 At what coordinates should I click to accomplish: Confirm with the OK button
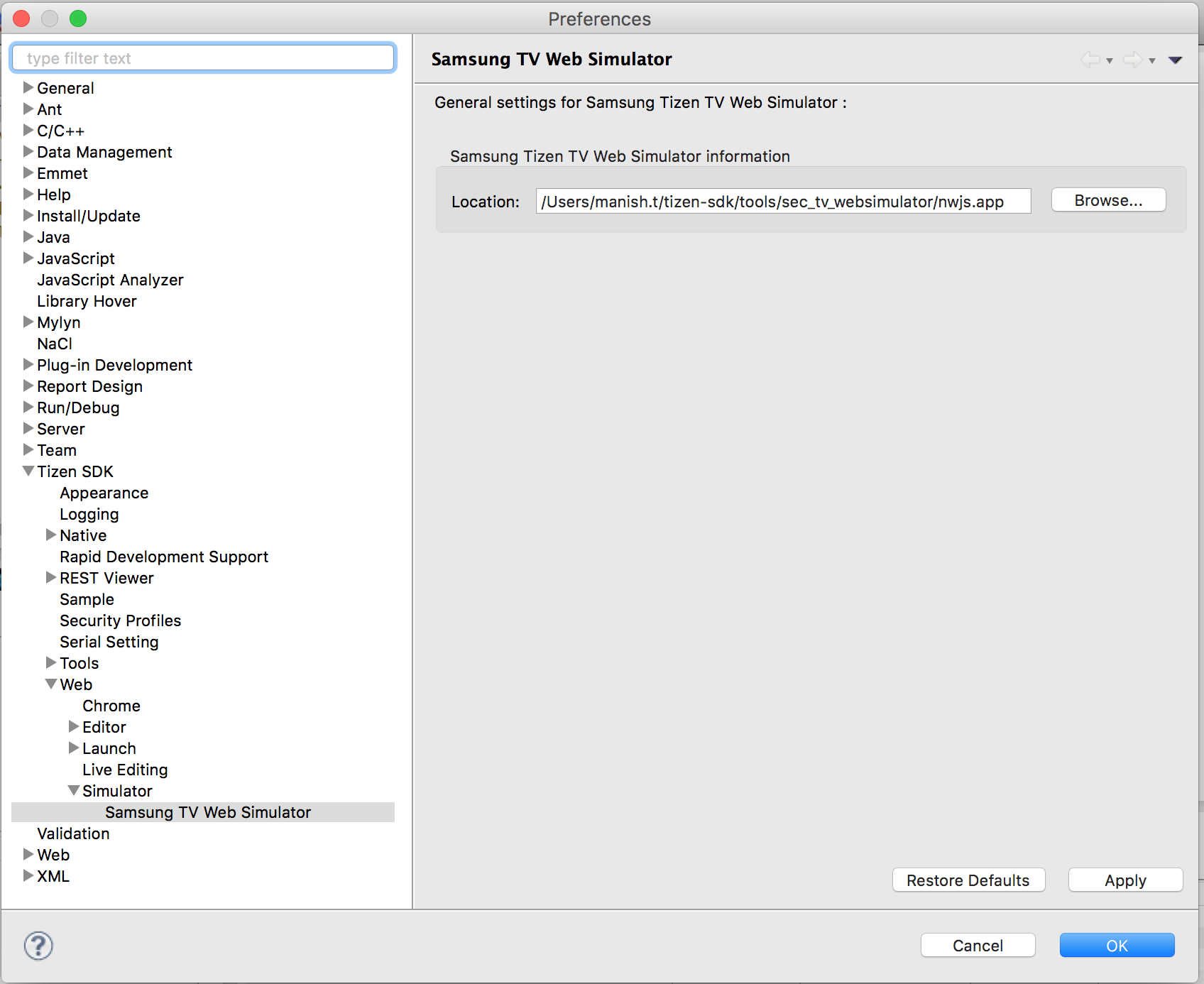(x=1117, y=946)
